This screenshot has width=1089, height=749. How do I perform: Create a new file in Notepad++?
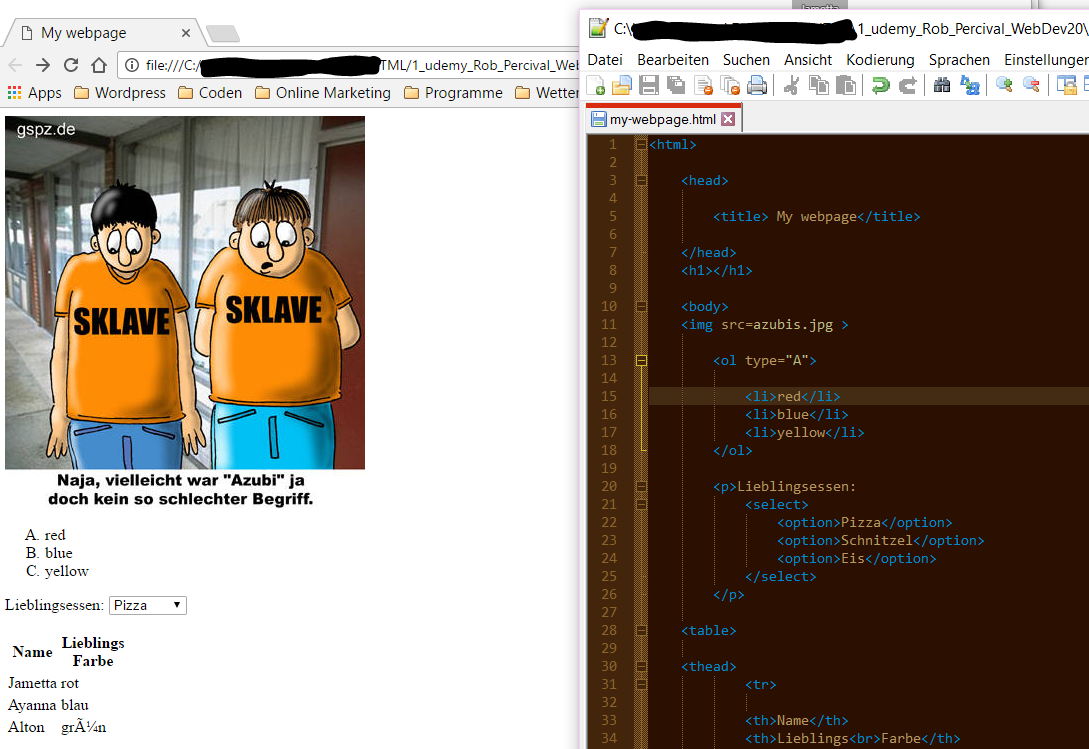point(596,85)
